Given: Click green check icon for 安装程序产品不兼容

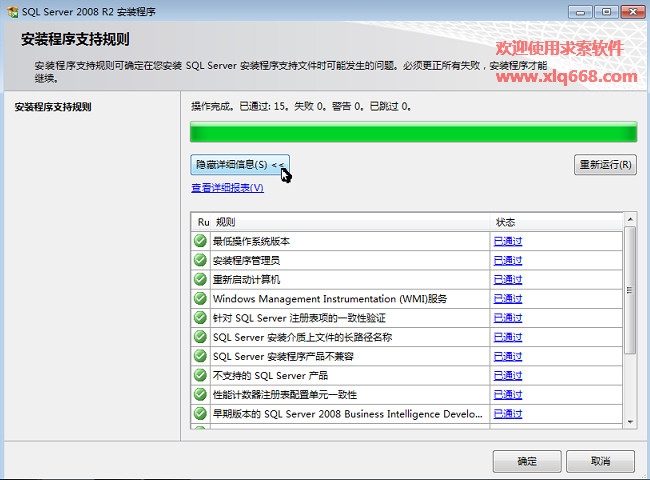Looking at the screenshot, I should (200, 356).
